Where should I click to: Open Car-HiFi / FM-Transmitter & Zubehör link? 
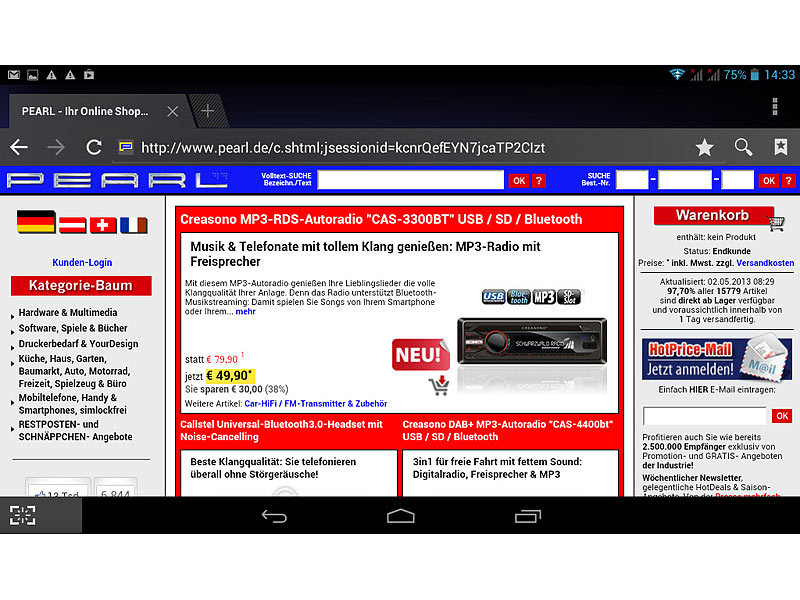tap(316, 404)
